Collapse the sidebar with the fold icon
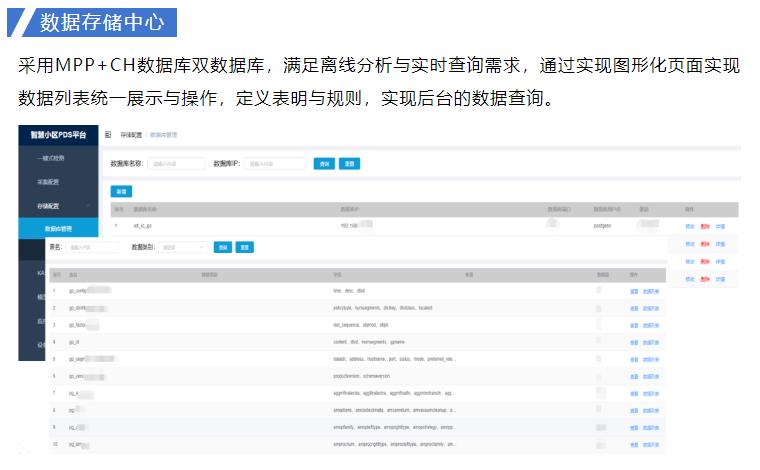Viewport: 760px width, 470px height. 108,133
